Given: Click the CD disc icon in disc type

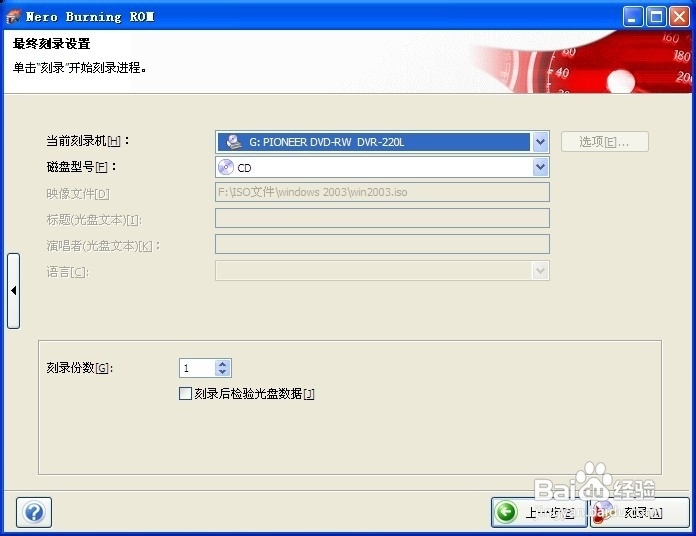Looking at the screenshot, I should [226, 167].
